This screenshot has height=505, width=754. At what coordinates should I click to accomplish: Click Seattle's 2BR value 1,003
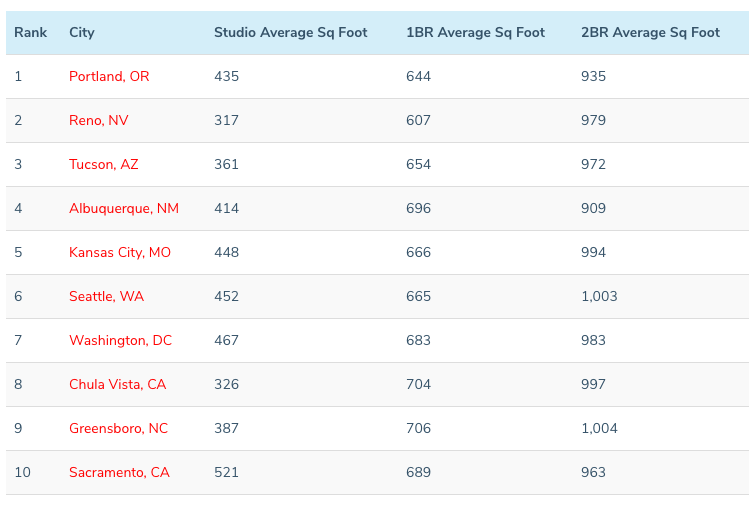[x=599, y=297]
